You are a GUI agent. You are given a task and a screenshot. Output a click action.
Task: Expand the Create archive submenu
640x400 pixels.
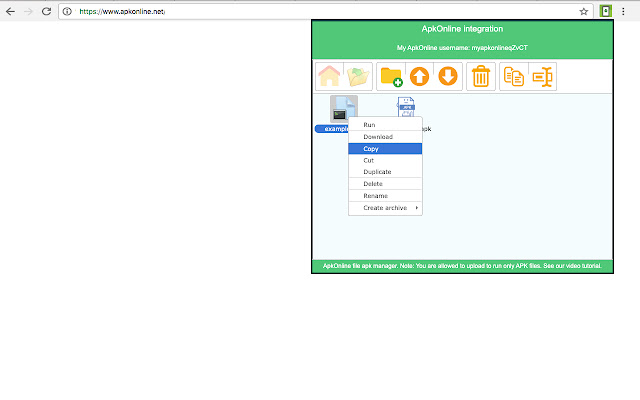coord(385,208)
